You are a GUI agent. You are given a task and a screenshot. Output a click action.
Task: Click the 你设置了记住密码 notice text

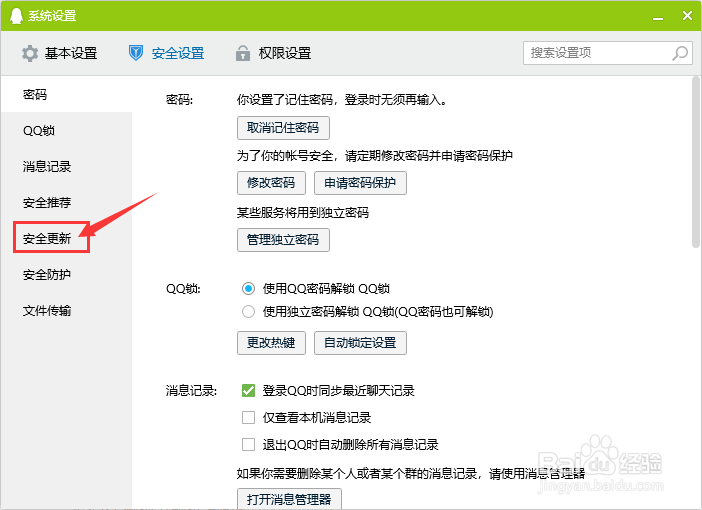[x=342, y=99]
